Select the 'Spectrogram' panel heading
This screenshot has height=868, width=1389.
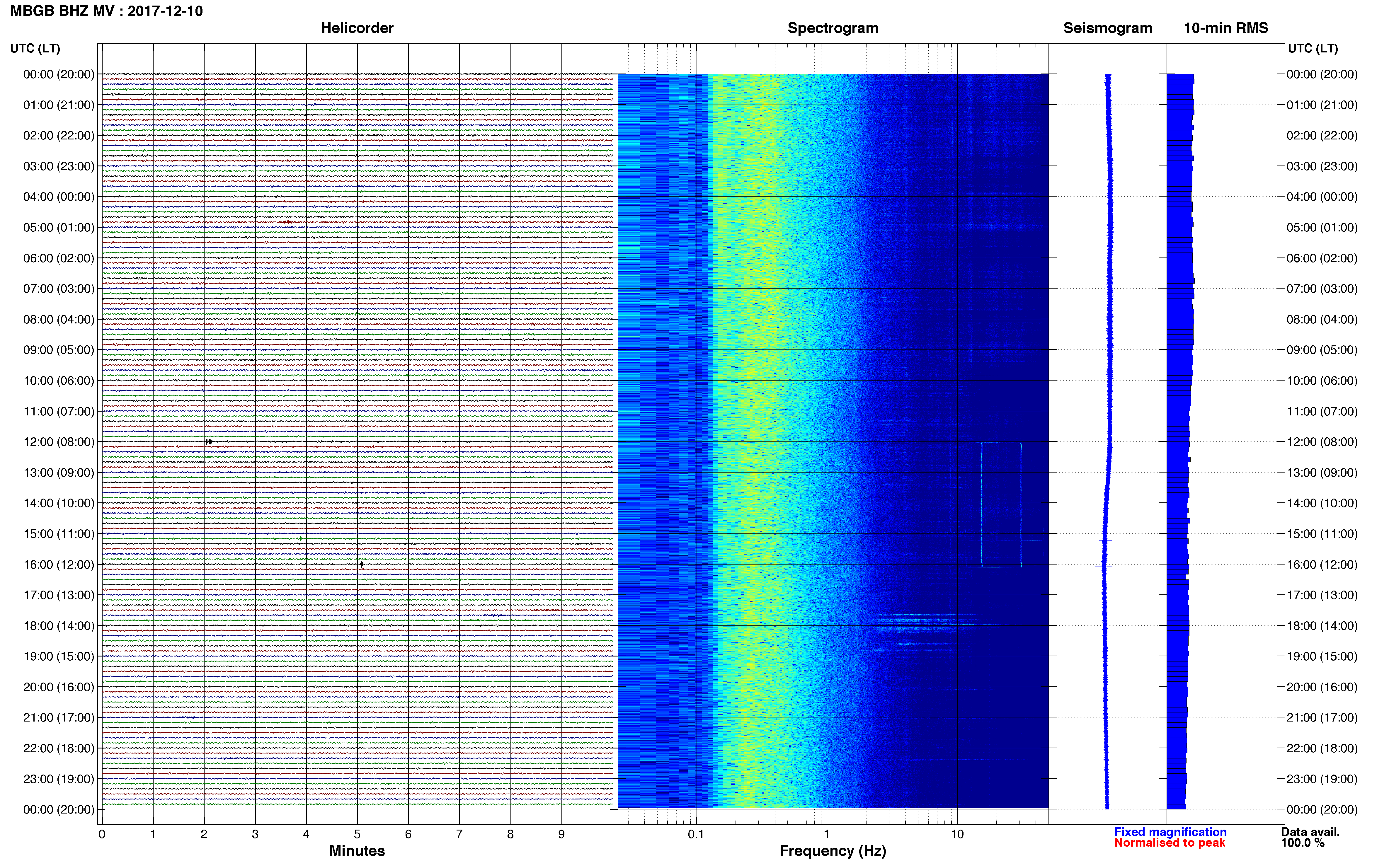point(833,28)
